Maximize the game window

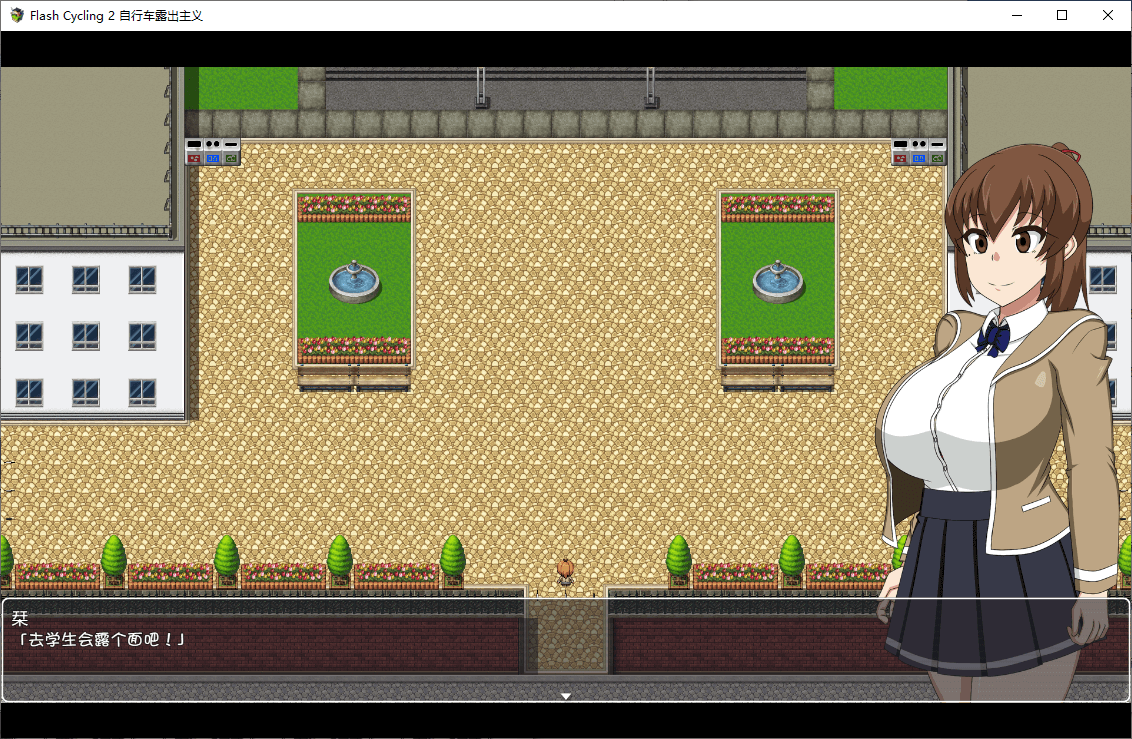click(1062, 15)
